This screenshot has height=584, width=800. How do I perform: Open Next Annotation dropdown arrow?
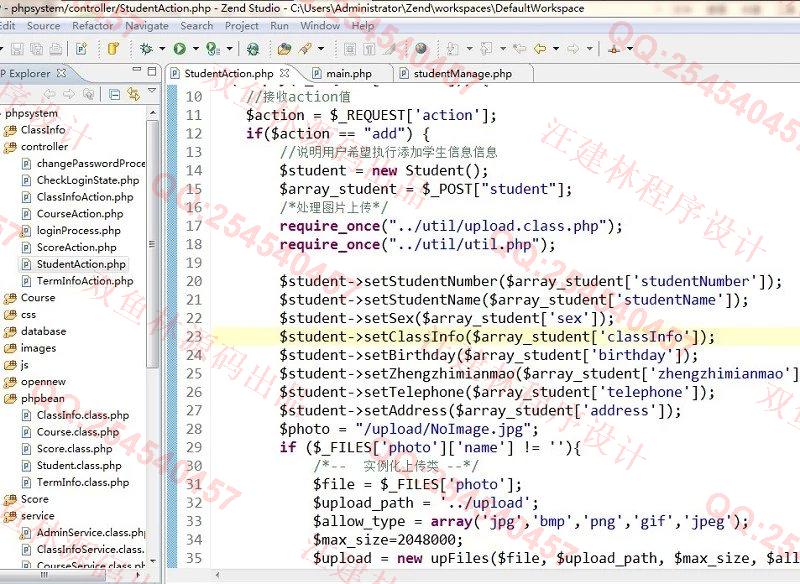(469, 49)
